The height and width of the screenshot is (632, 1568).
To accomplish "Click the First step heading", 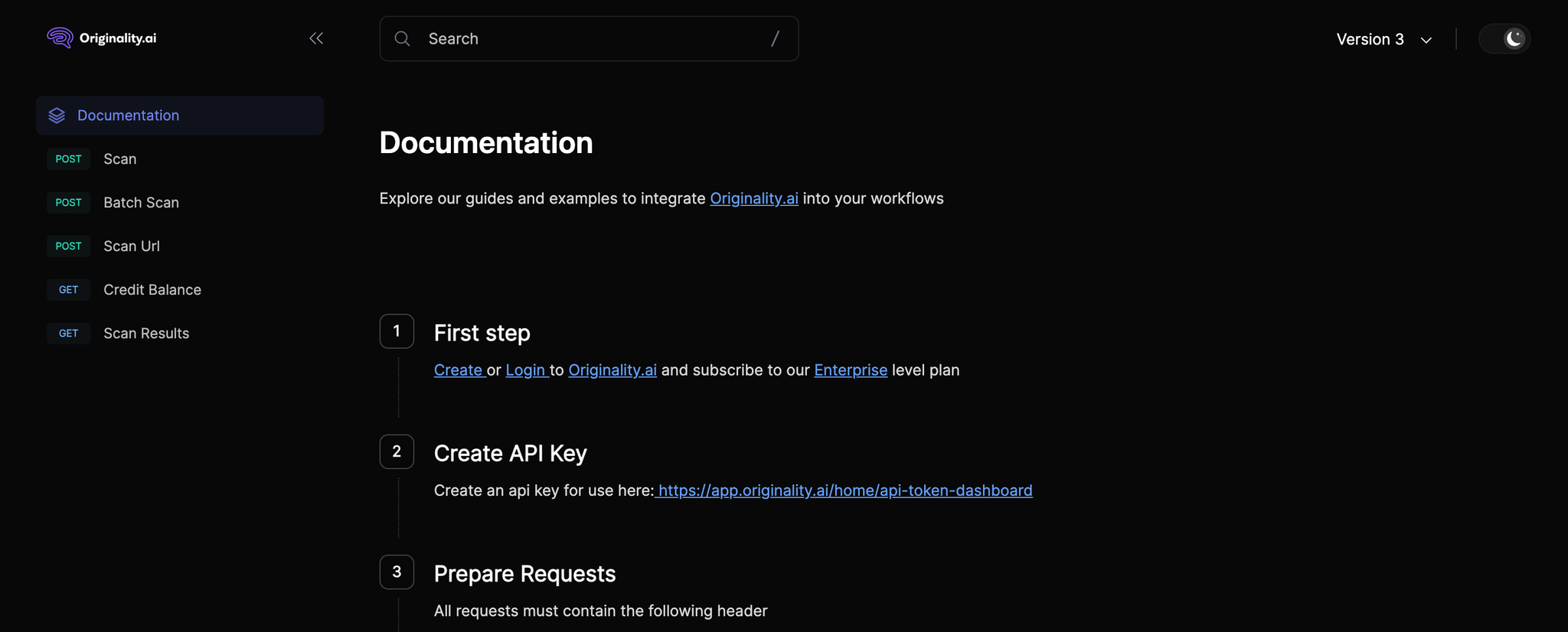I will 482,333.
